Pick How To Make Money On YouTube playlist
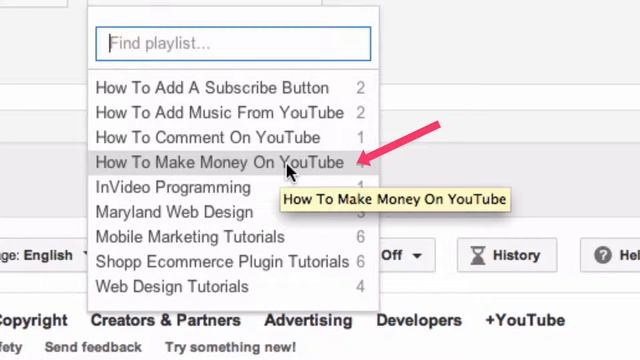 click(x=233, y=162)
